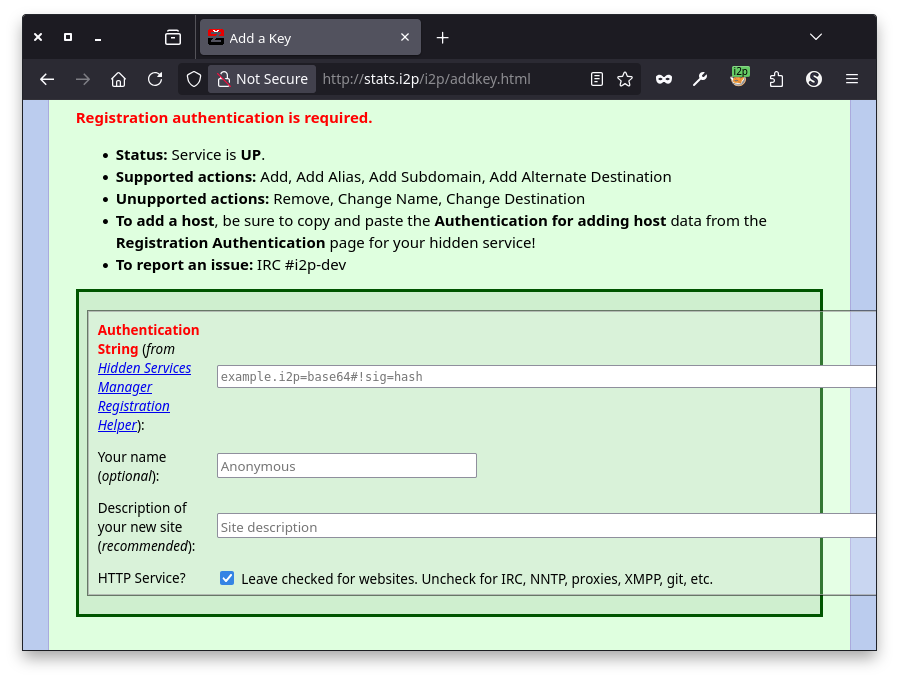Viewport: 899px width, 681px height.
Task: Go back to the previous page
Action: coord(47,79)
